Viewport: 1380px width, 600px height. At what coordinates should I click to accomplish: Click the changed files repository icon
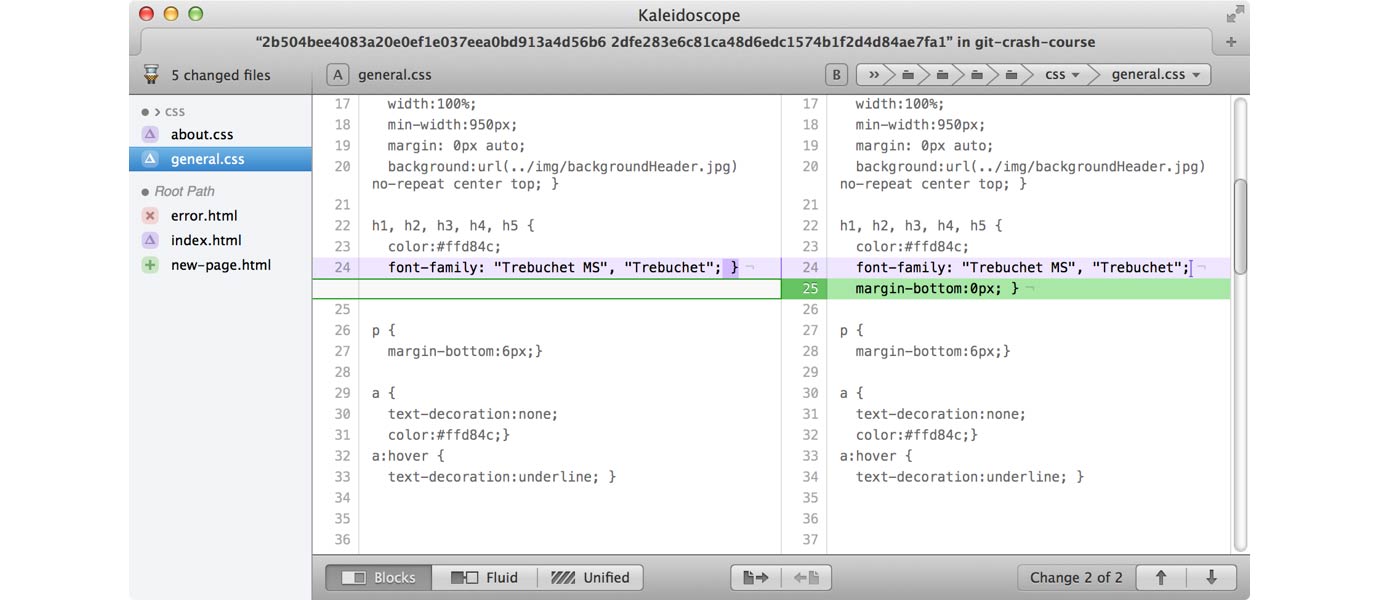(x=151, y=74)
